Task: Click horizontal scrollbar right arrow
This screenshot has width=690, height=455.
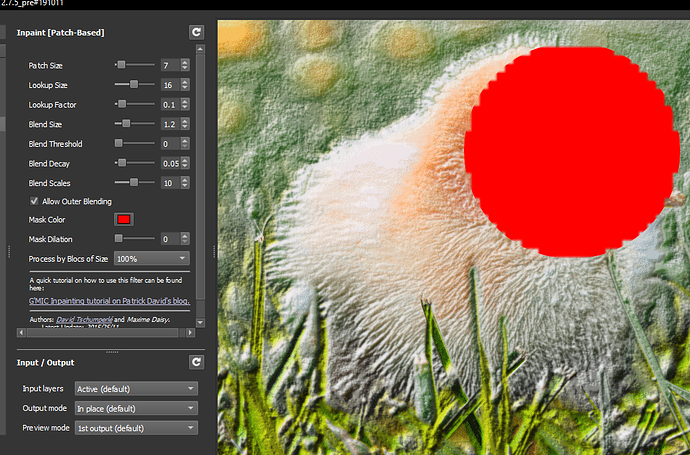Action: [190, 333]
